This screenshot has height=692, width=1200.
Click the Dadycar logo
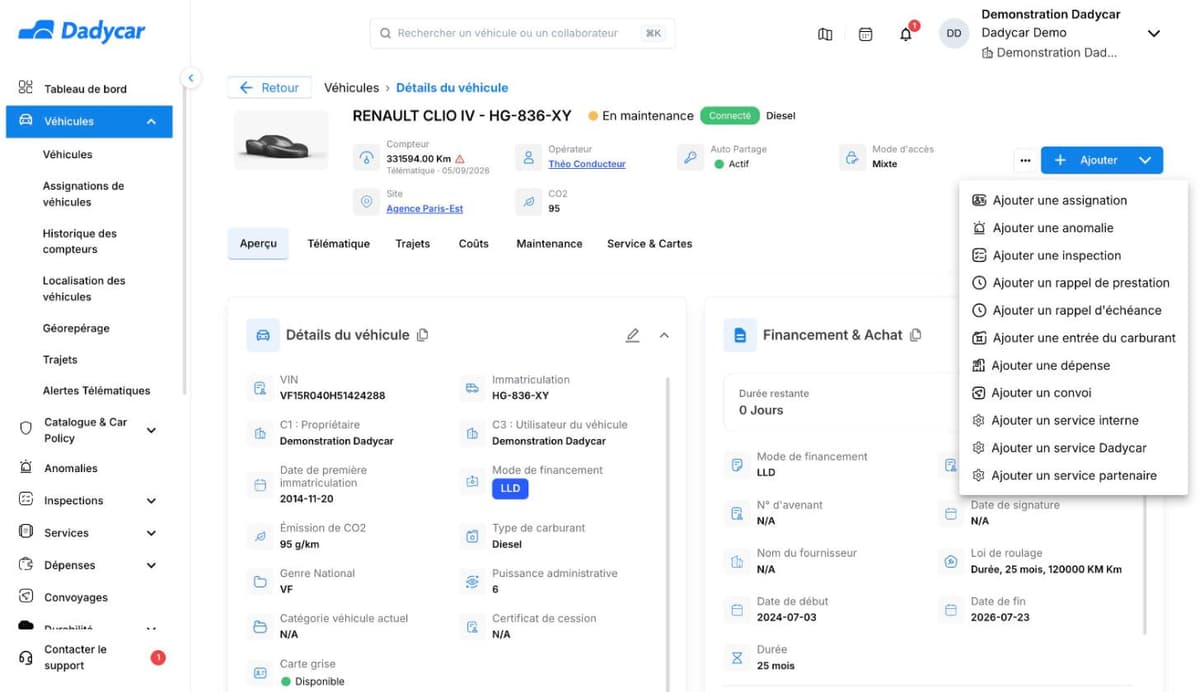point(82,31)
